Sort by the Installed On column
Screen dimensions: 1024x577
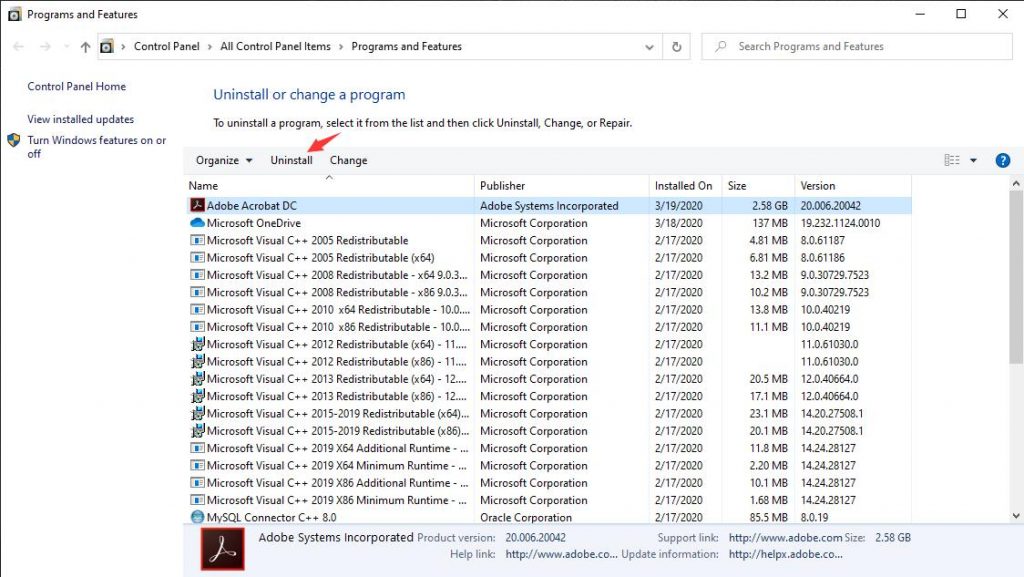(x=686, y=186)
